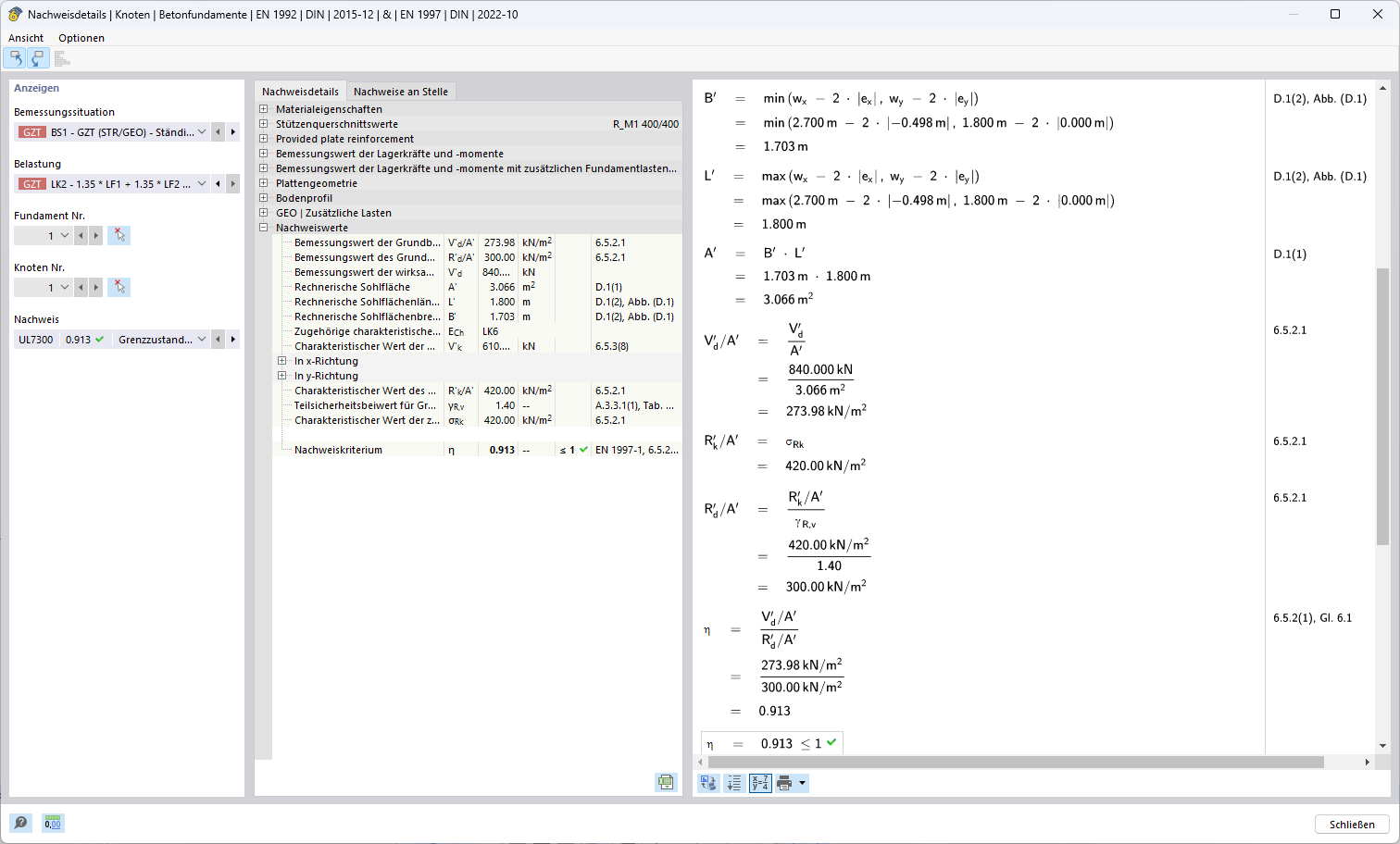Go to the next Nachweis
The width and height of the screenshot is (1400, 844).
[233, 340]
